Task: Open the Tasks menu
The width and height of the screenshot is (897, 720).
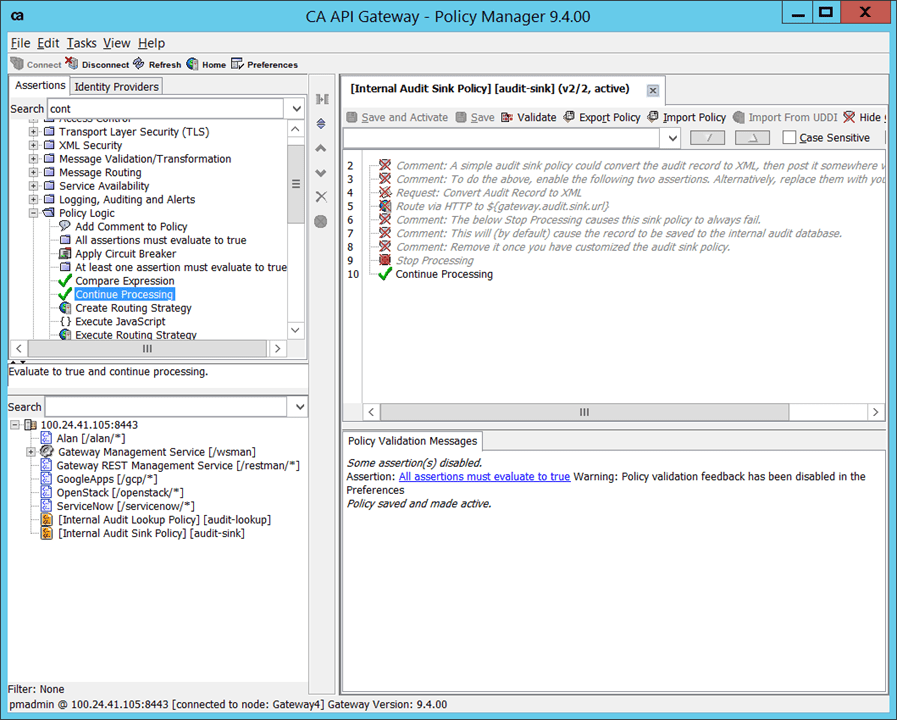Action: coord(81,43)
